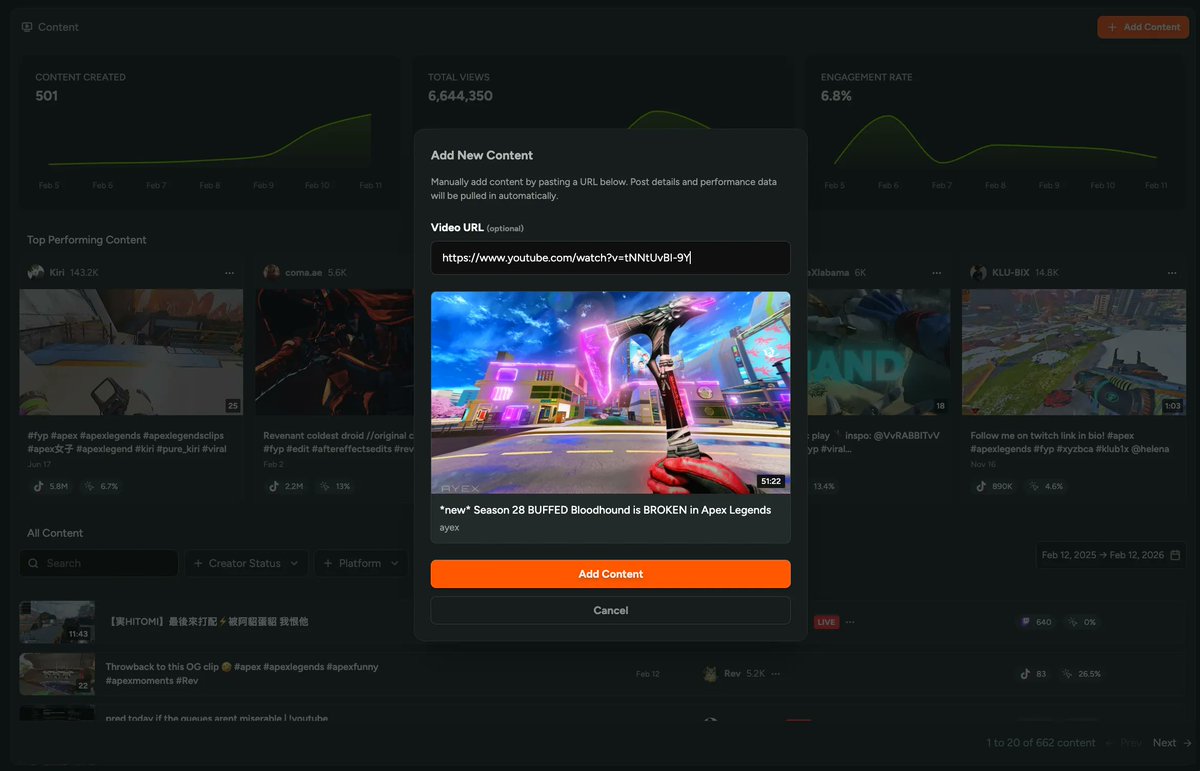Open the Creator Status dropdown
Screen dimensions: 1200x771
click(x=245, y=563)
